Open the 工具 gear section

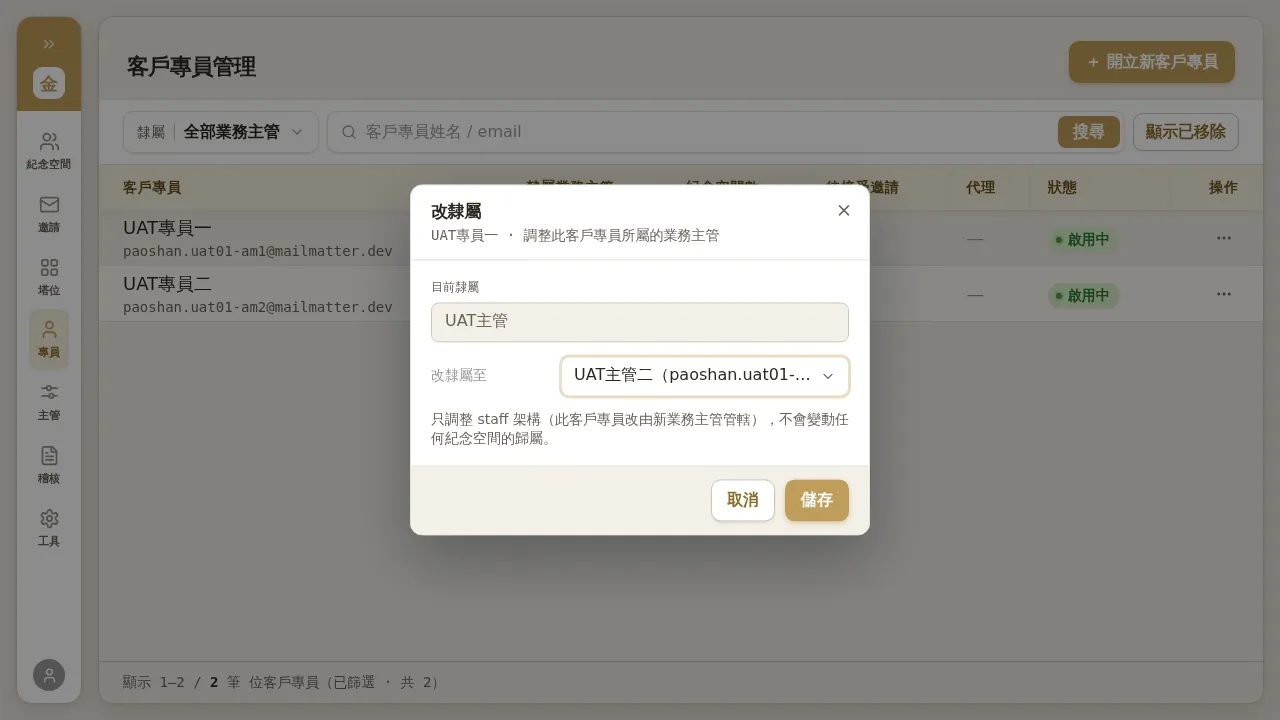point(49,528)
